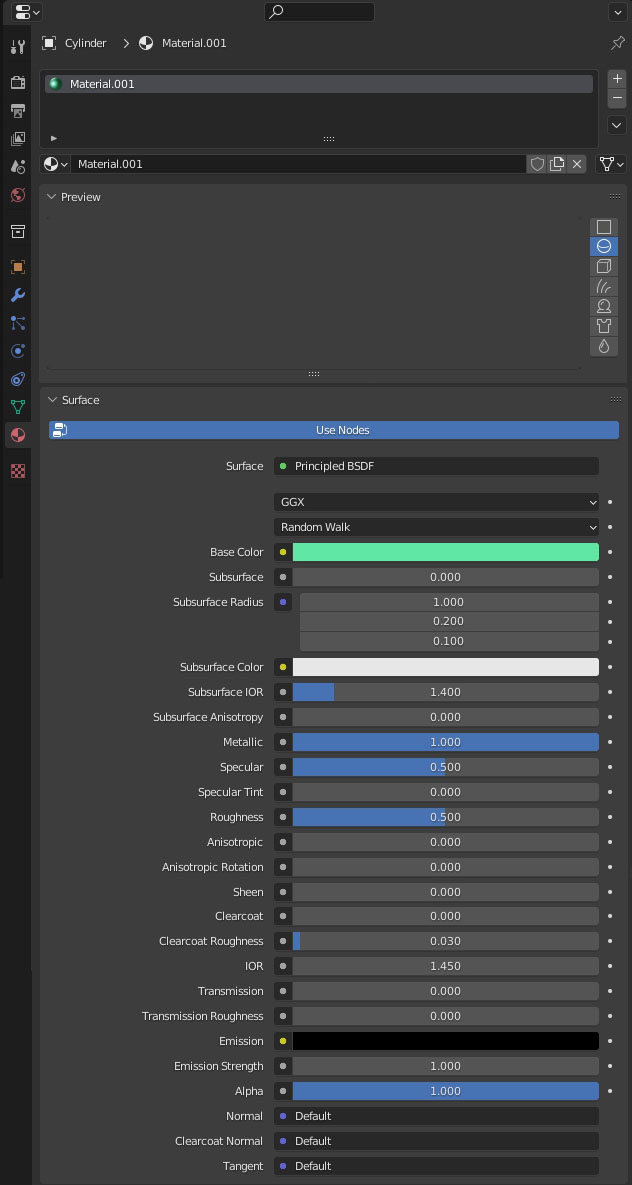Select cloth preview type
Screen dimensions: 632x1185
pos(603,326)
